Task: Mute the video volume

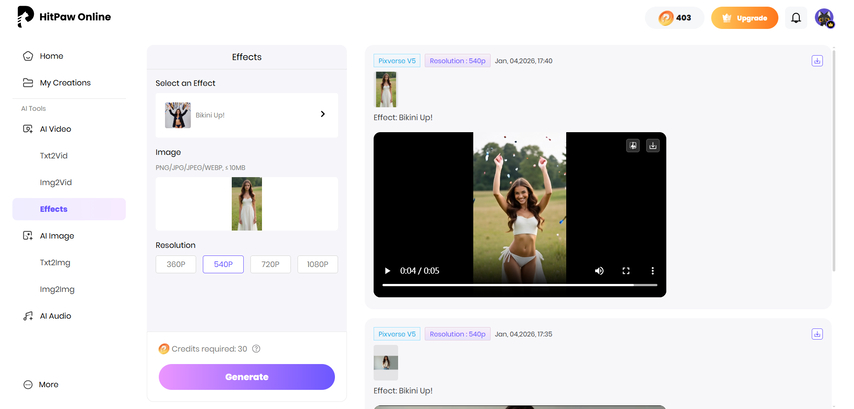Action: click(x=599, y=271)
